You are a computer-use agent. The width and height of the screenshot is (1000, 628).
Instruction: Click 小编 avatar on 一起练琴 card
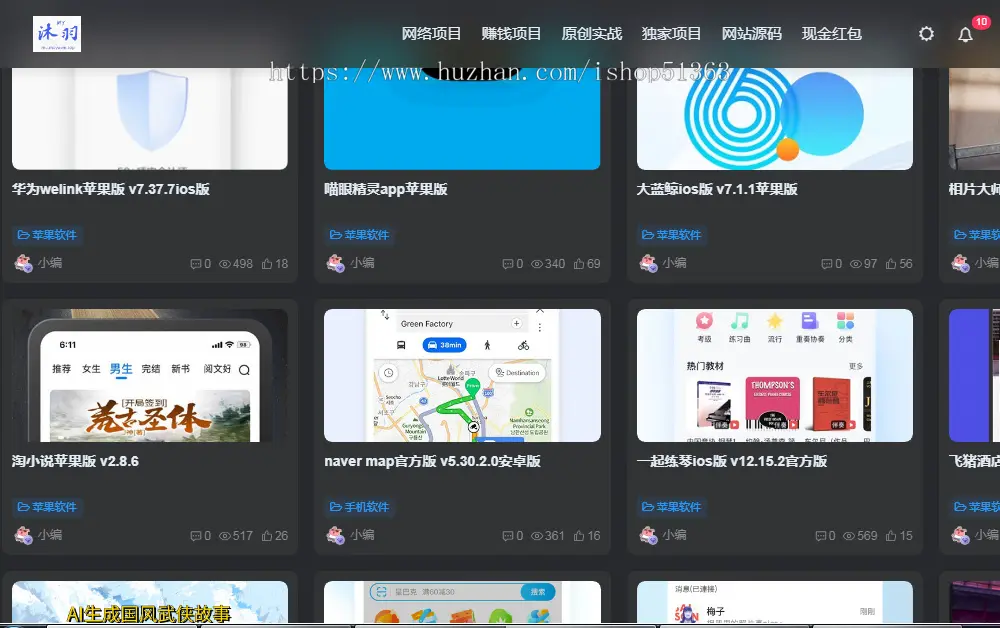click(649, 535)
